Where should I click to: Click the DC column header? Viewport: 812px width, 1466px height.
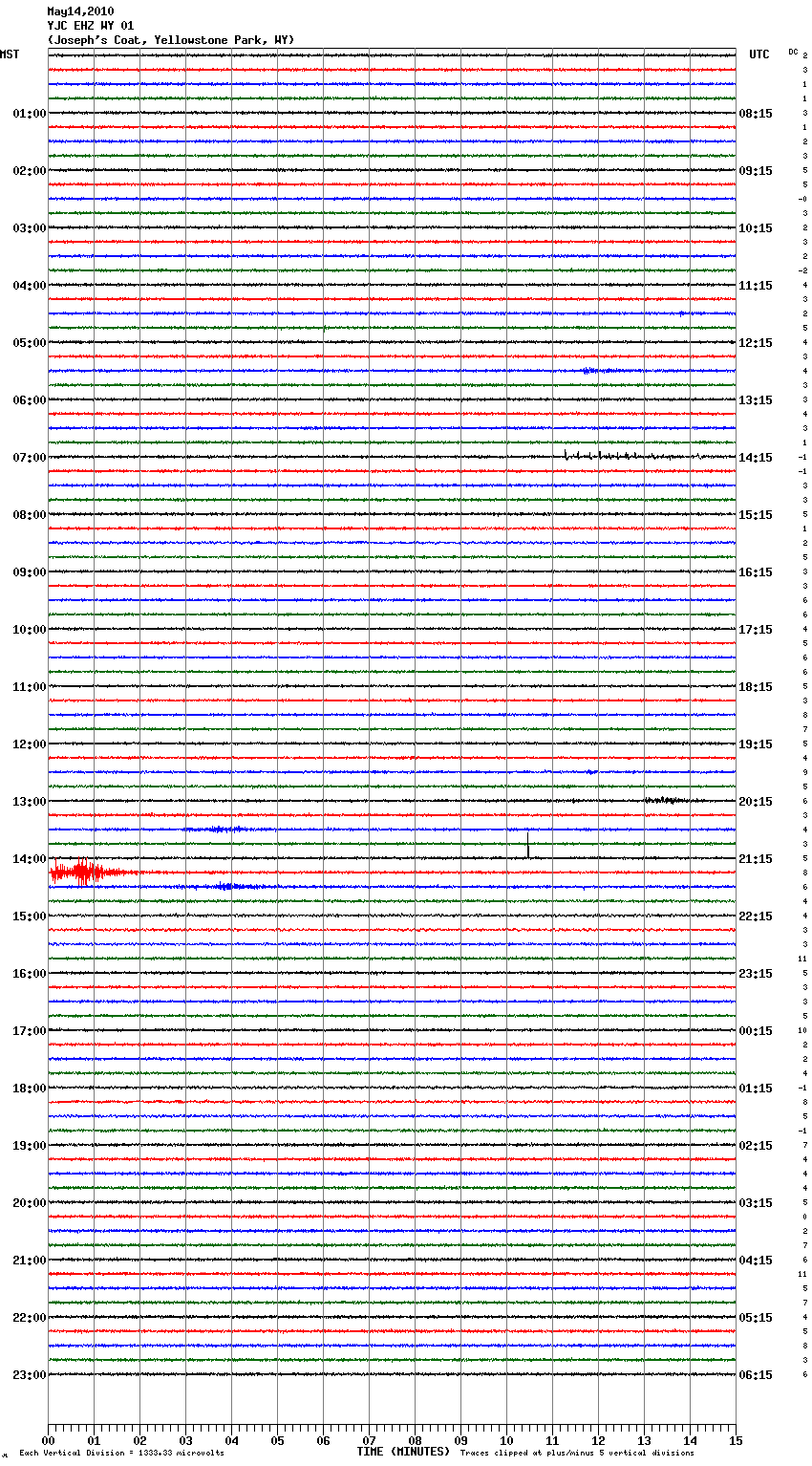coord(793,52)
